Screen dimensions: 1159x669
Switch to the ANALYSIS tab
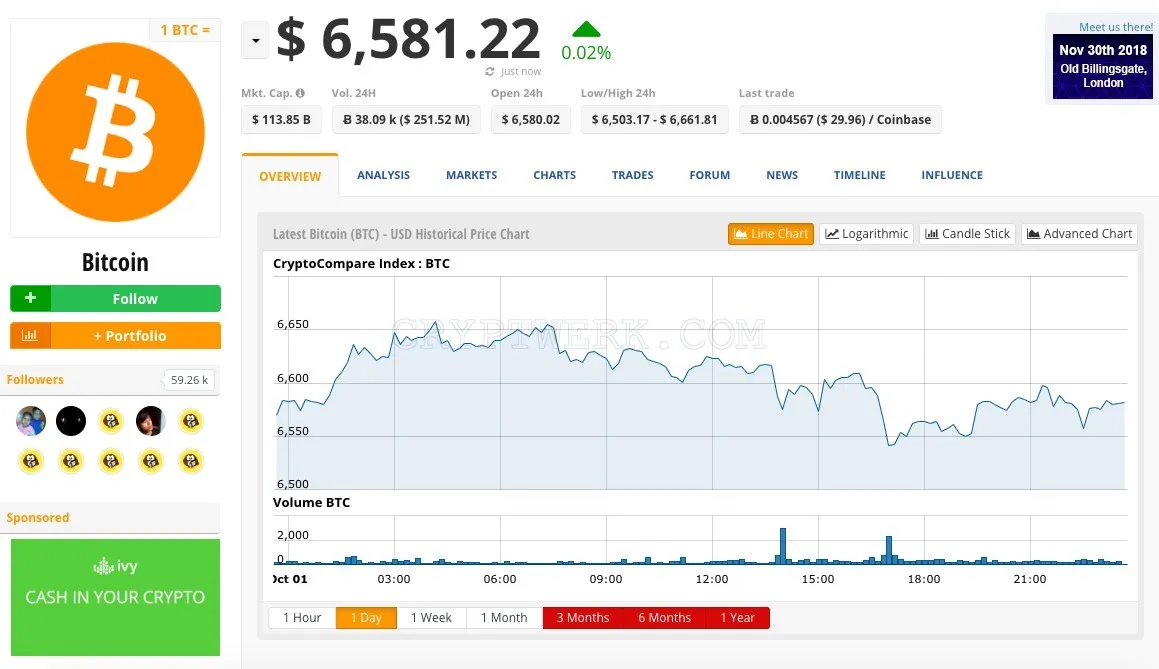[384, 175]
